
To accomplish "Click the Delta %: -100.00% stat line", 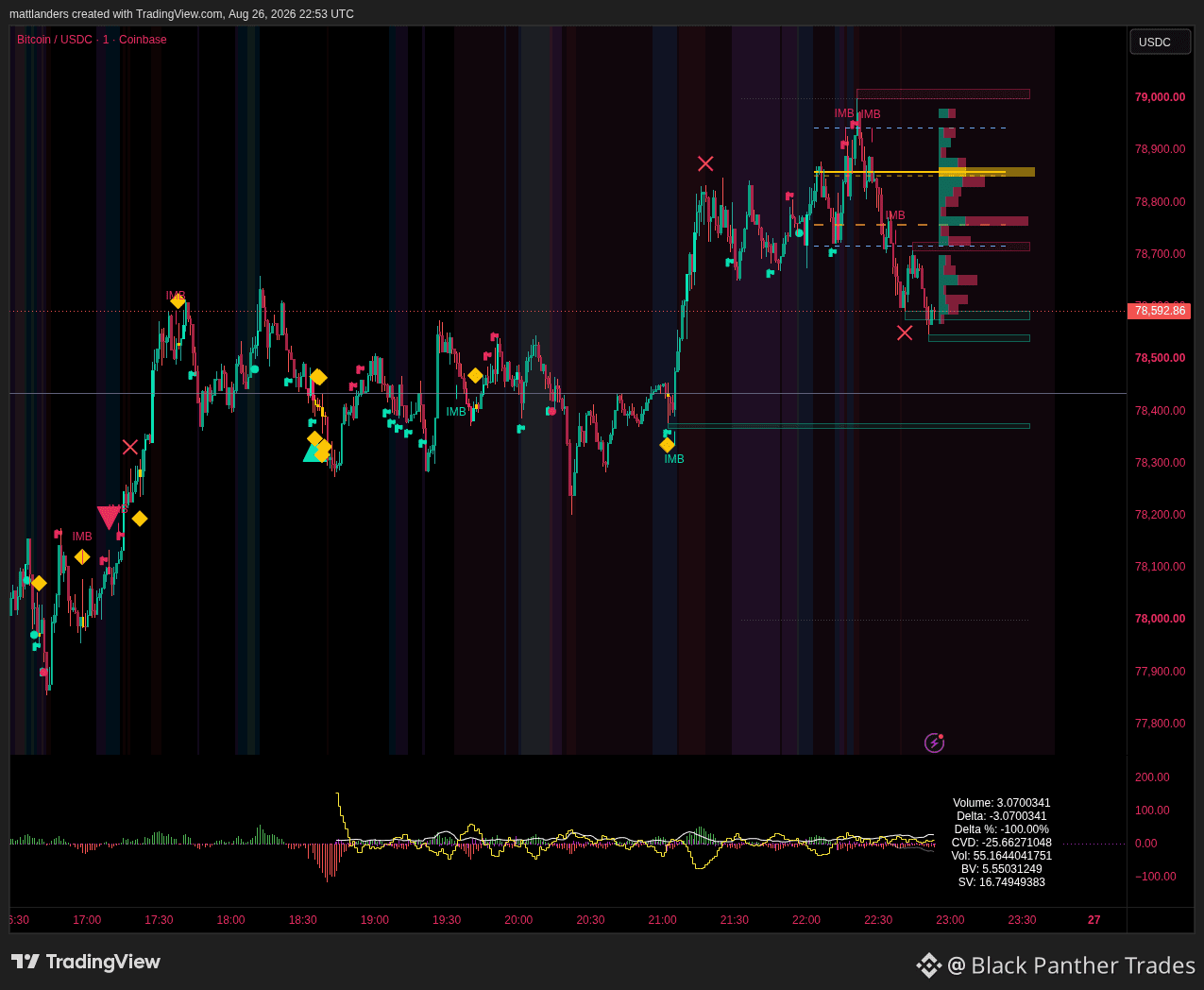I will coord(1002,829).
